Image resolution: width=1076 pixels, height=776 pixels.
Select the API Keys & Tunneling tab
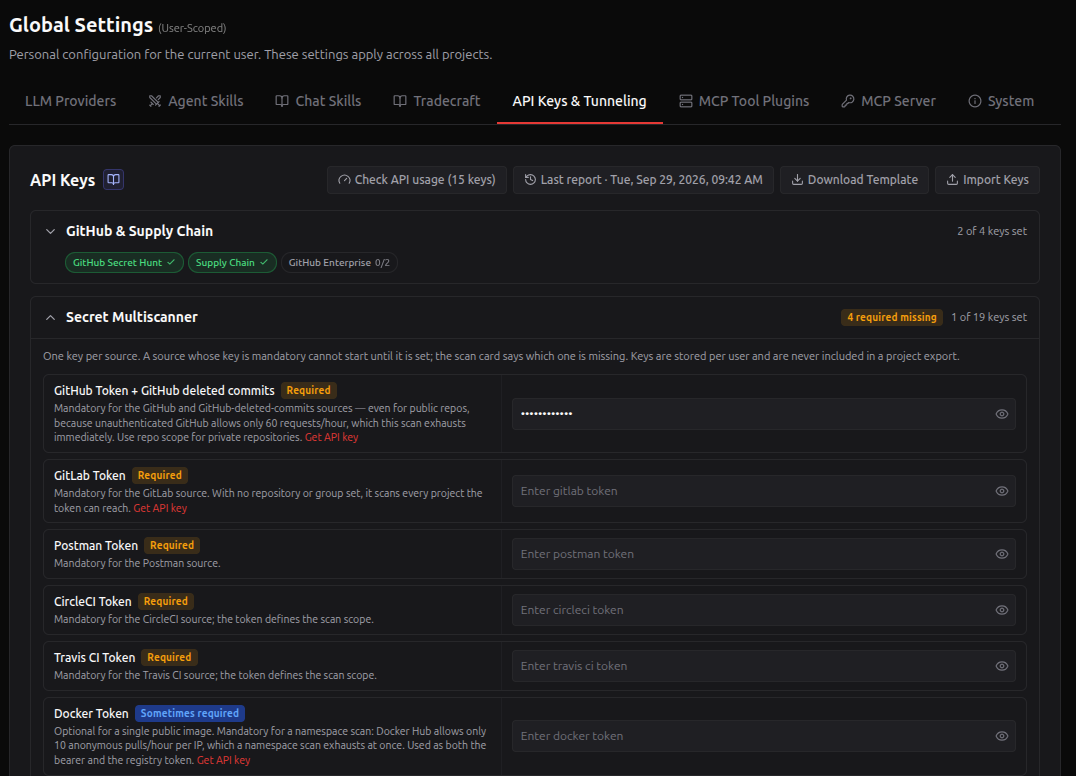[579, 101]
